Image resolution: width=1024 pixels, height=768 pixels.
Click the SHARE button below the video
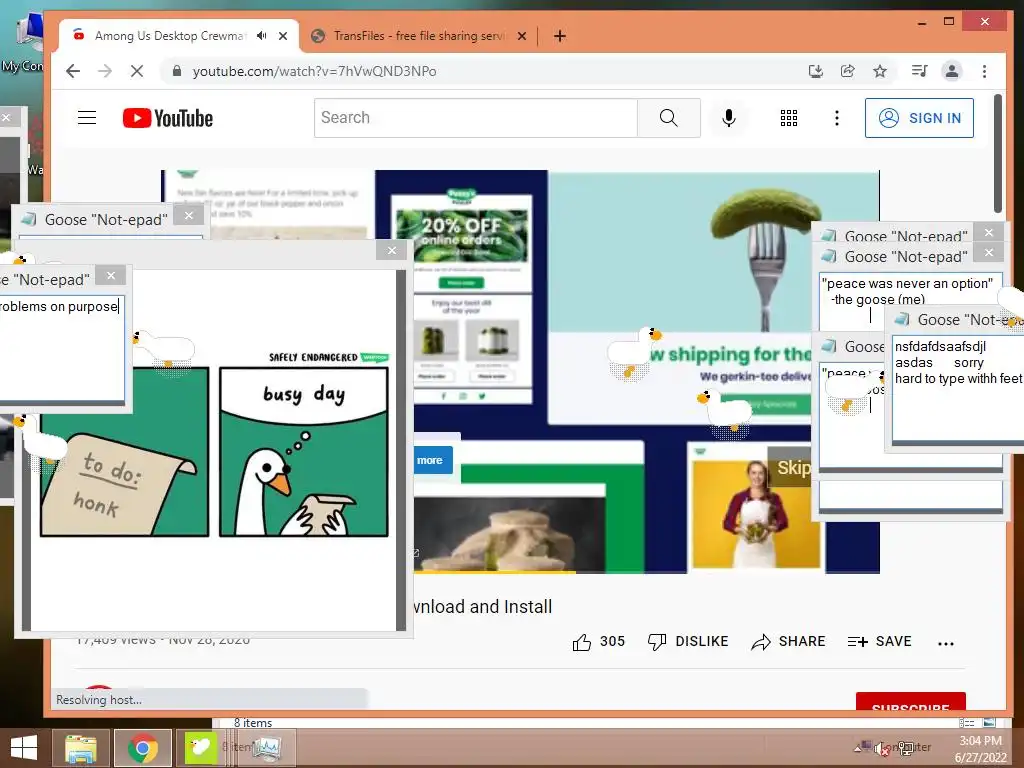(788, 642)
